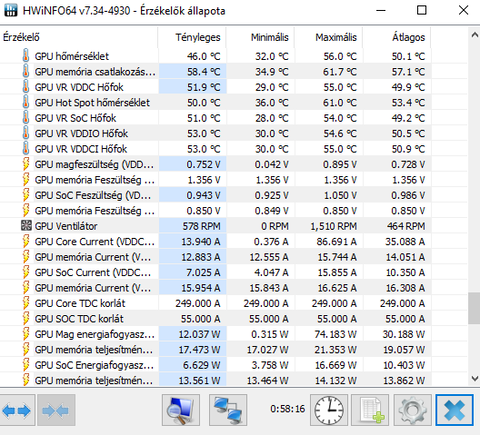Viewport: 480px width, 435px height.
Task: Open the magnifier monitor logging icon
Action: pyautogui.click(x=181, y=410)
